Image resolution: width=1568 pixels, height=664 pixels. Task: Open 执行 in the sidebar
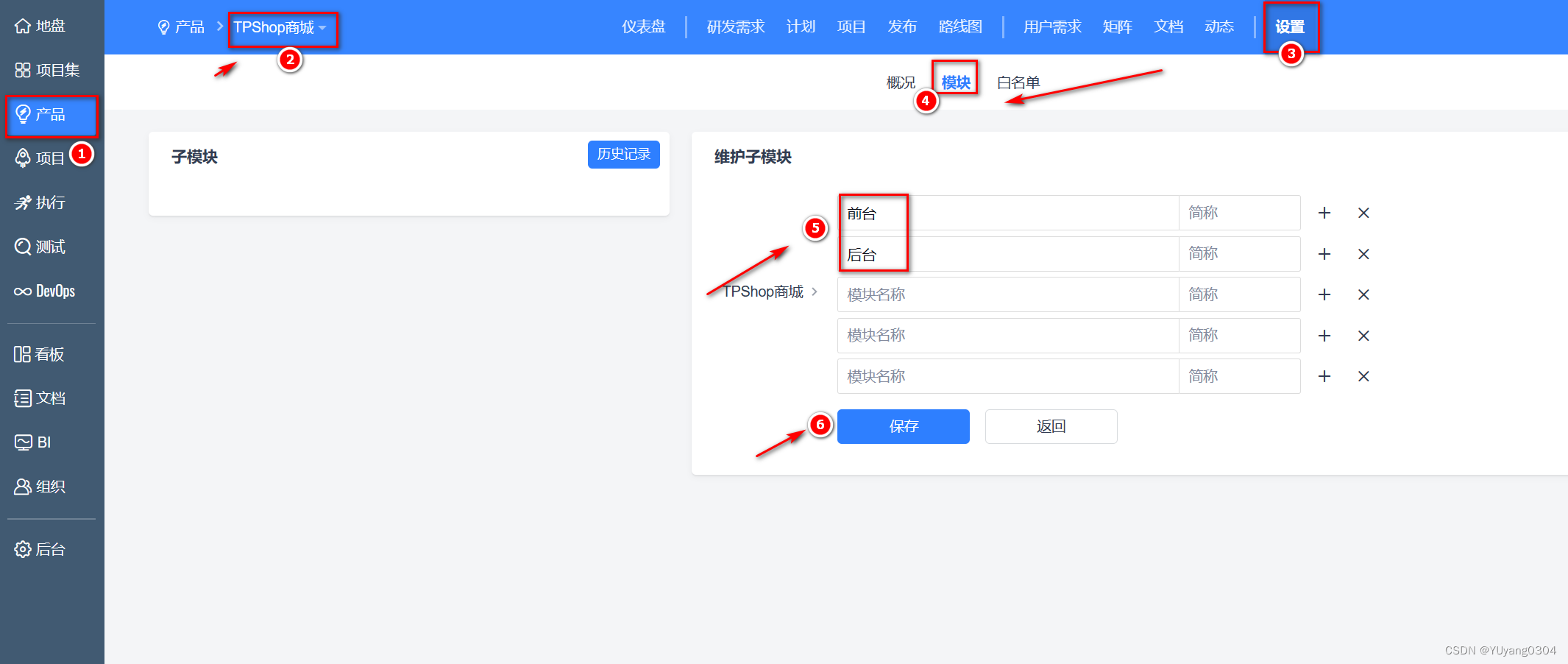click(x=40, y=202)
